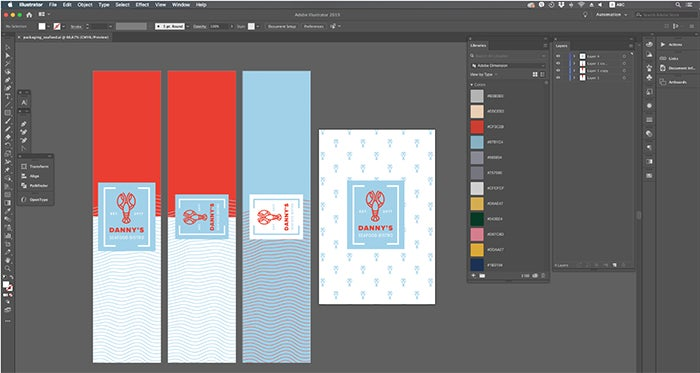The image size is (700, 373).
Task: Select the light blue library color swatch
Action: point(477,142)
